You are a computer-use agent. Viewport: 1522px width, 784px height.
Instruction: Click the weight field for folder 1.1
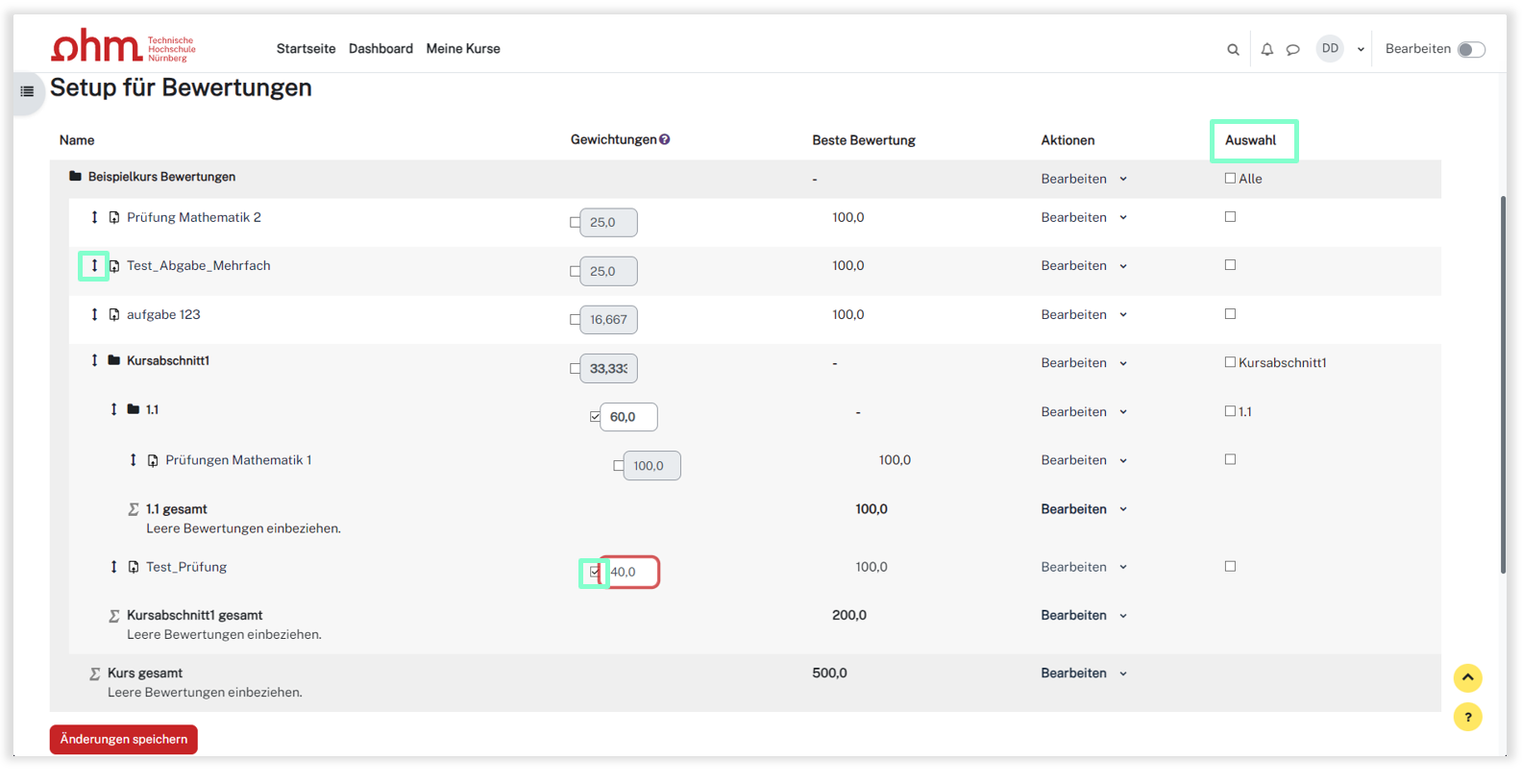pos(629,417)
